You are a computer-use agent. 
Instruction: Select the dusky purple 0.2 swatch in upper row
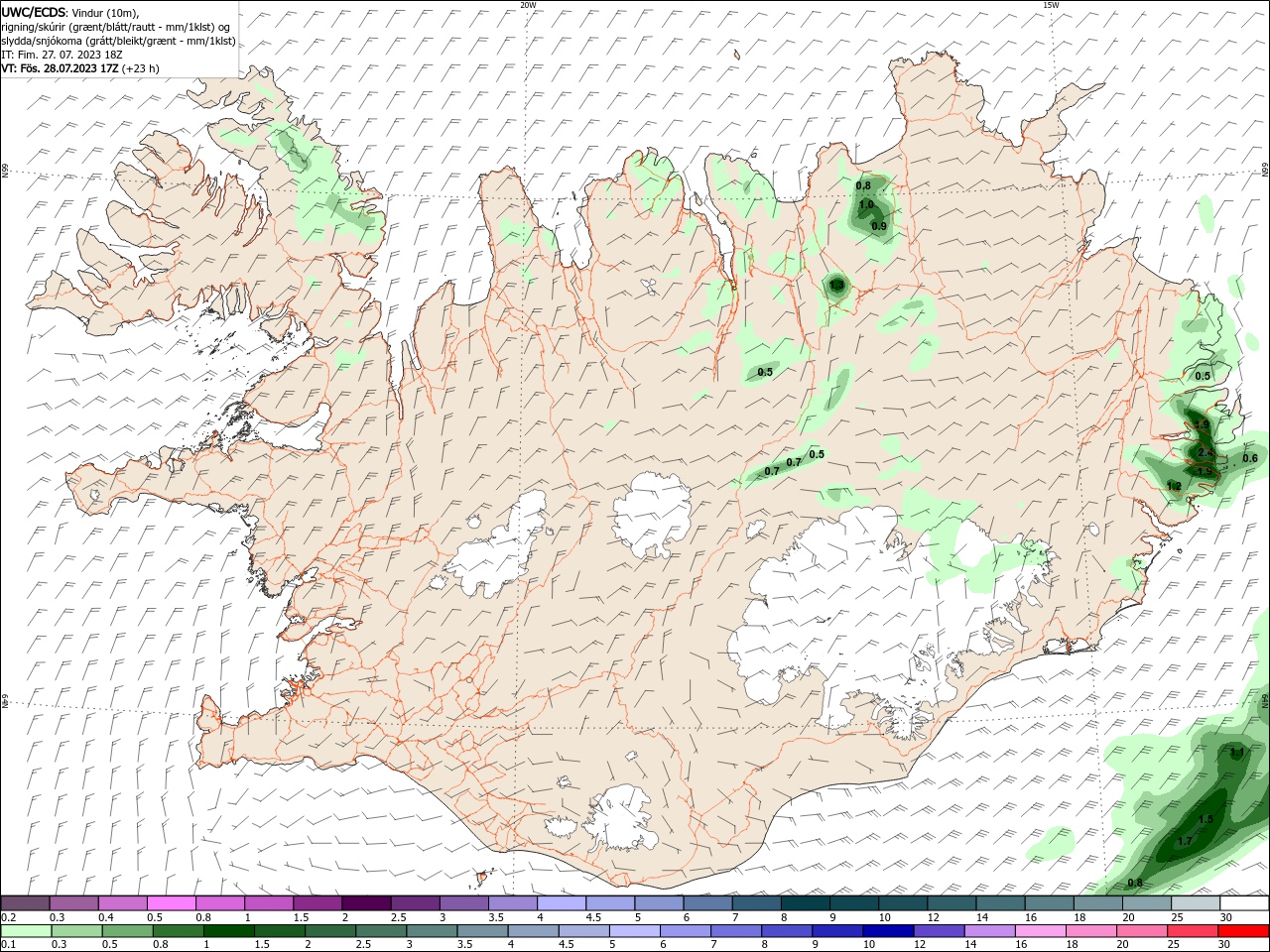coord(25,903)
